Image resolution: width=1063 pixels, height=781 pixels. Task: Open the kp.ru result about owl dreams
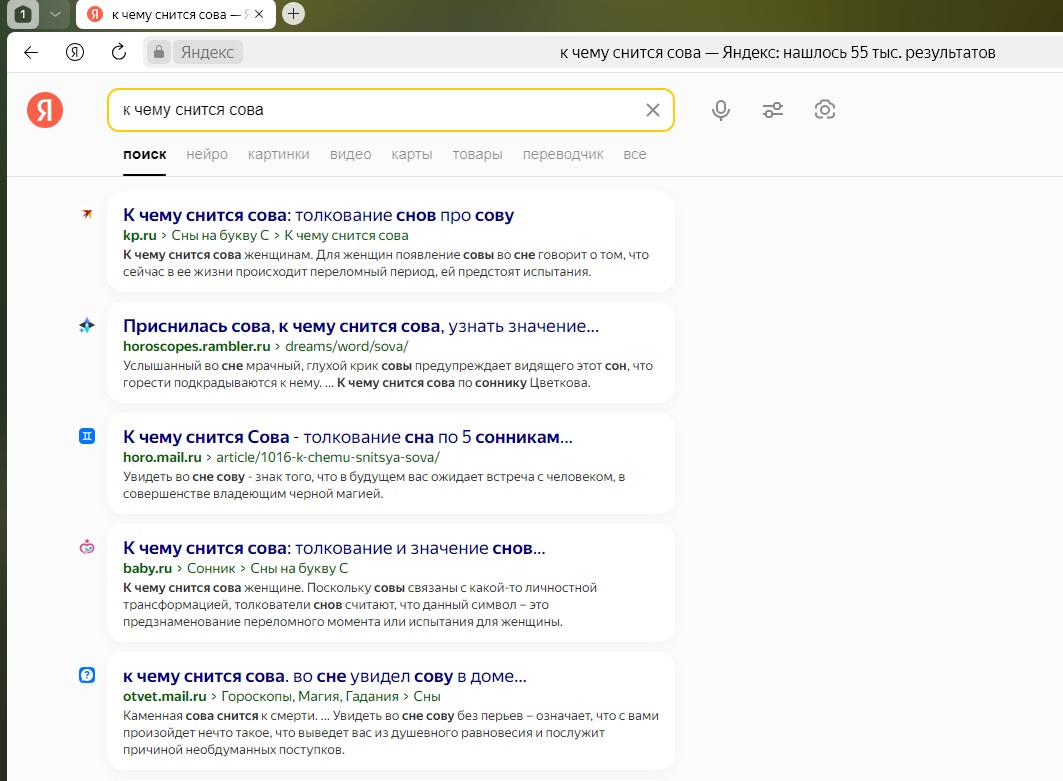pos(318,215)
